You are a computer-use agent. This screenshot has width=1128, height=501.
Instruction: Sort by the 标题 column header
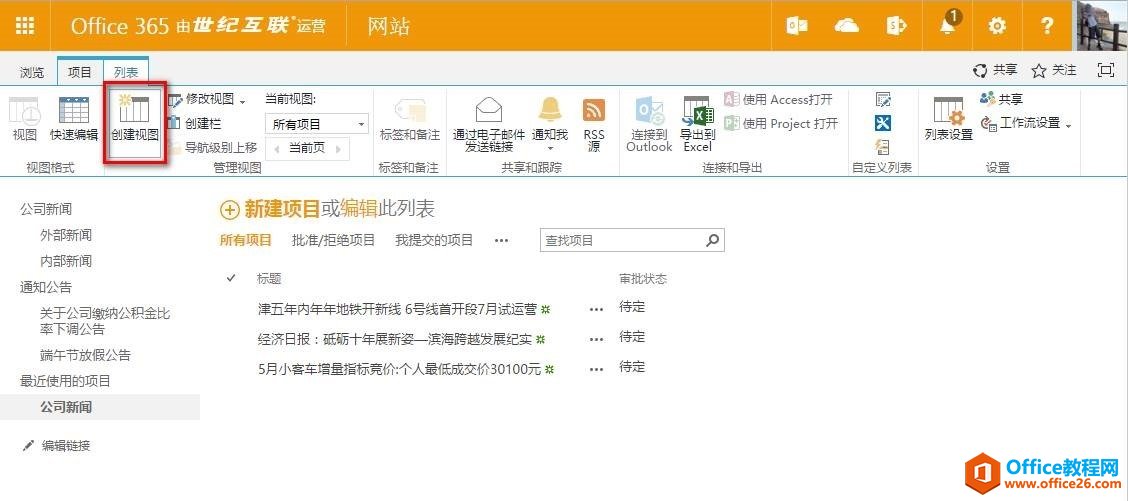[x=268, y=279]
